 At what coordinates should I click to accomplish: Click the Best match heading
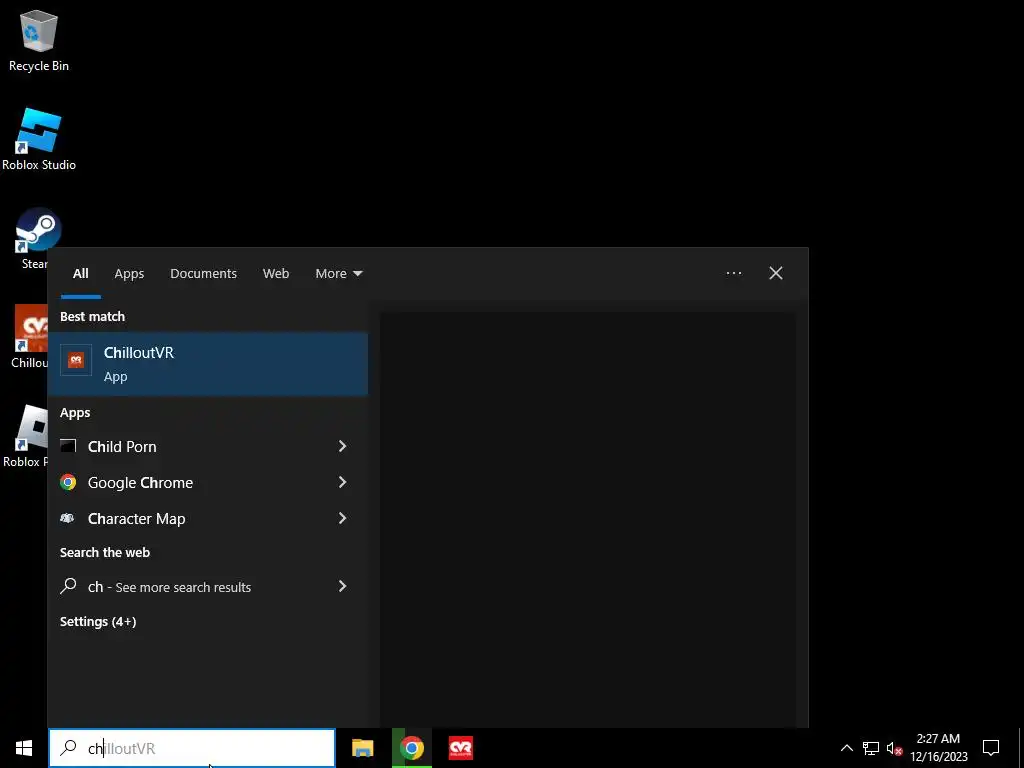(92, 316)
